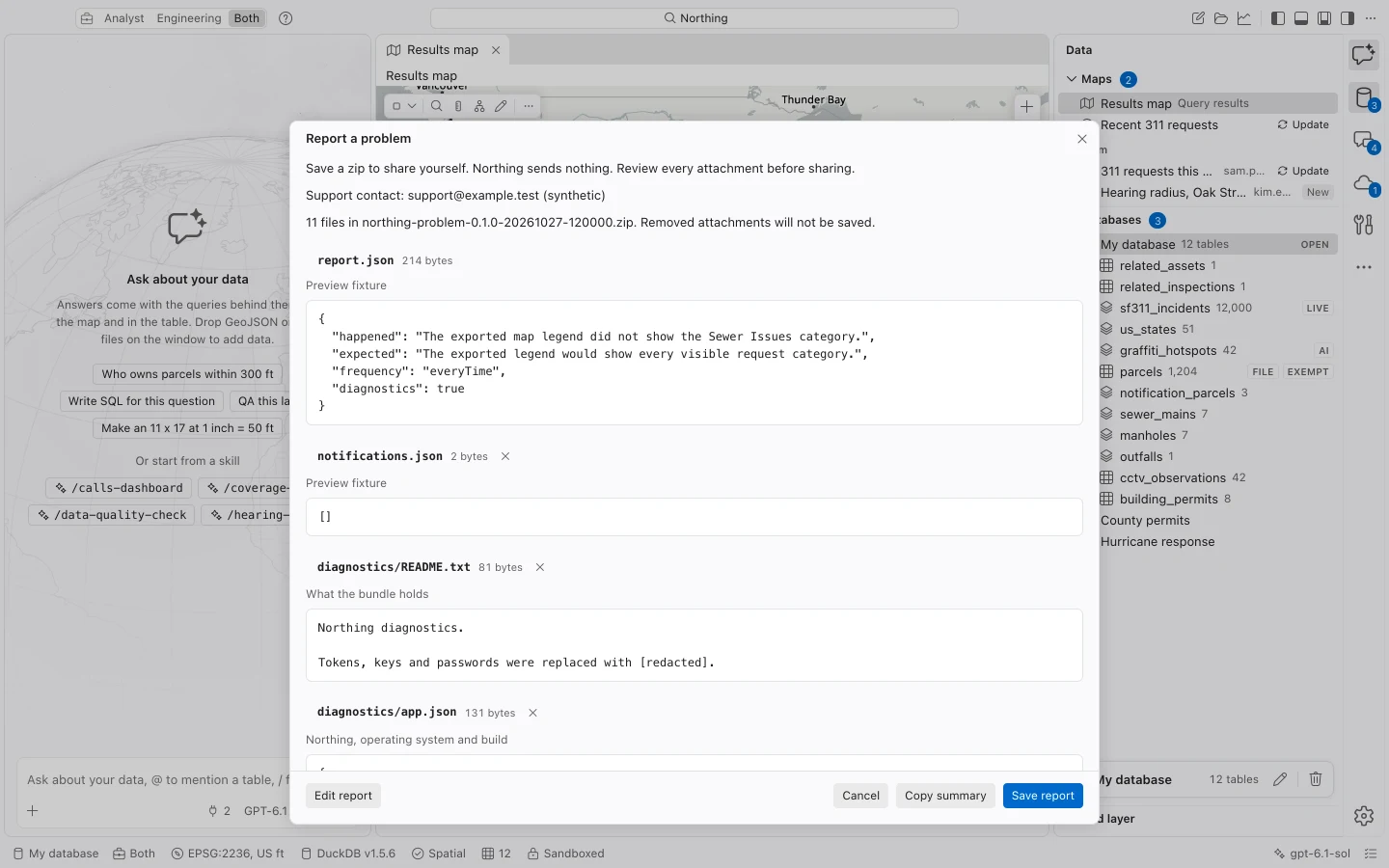This screenshot has width=1389, height=868.
Task: Rename My database with the pencil icon
Action: tap(1280, 779)
